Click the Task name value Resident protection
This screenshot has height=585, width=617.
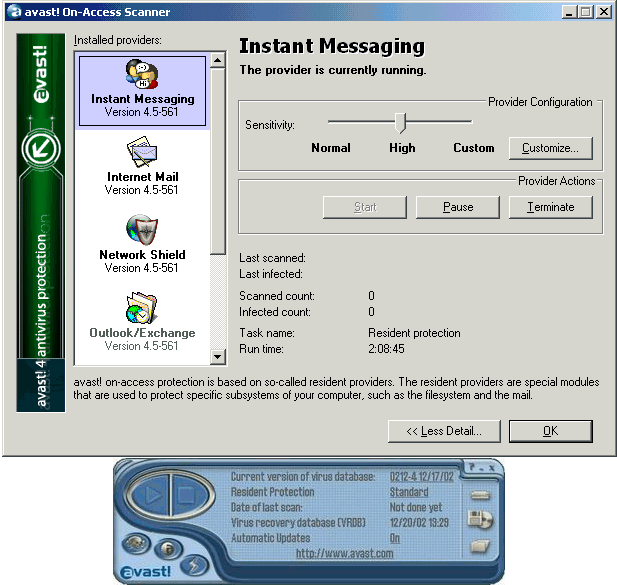pos(414,333)
